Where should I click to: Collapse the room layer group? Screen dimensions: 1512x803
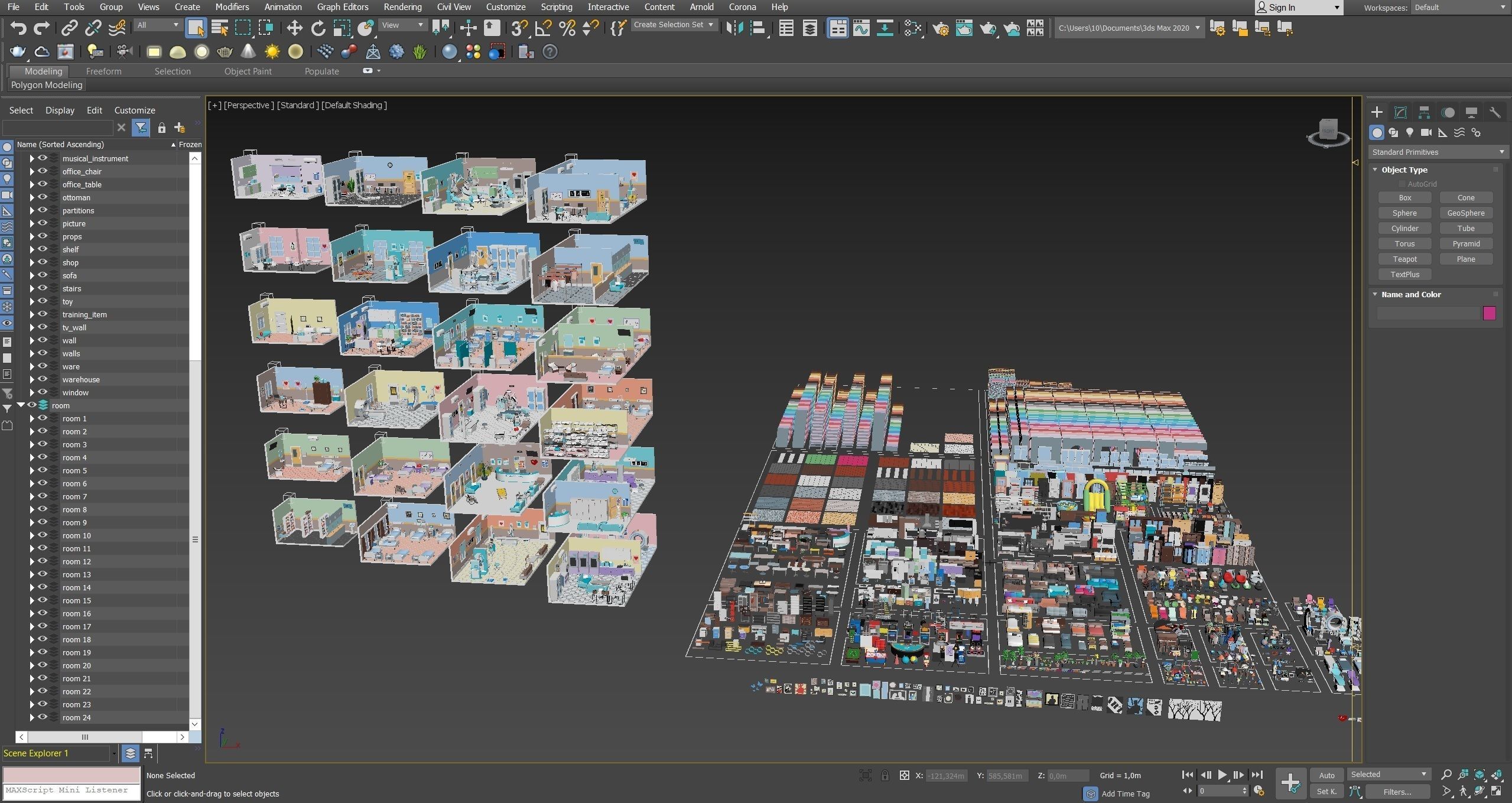pos(21,405)
